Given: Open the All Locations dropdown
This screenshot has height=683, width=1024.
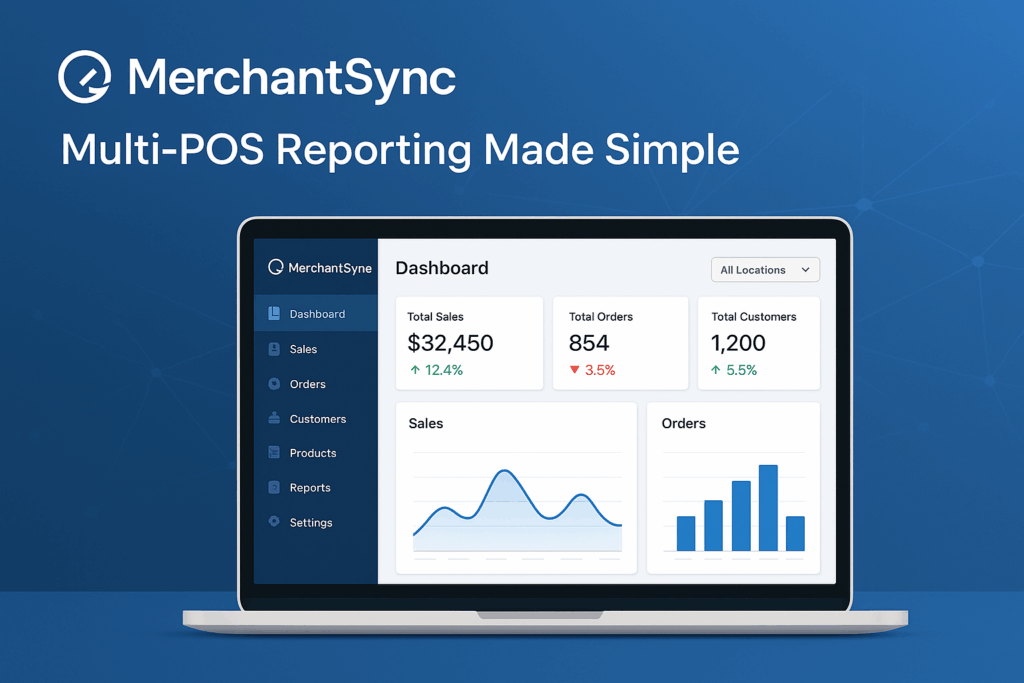Looking at the screenshot, I should [764, 270].
